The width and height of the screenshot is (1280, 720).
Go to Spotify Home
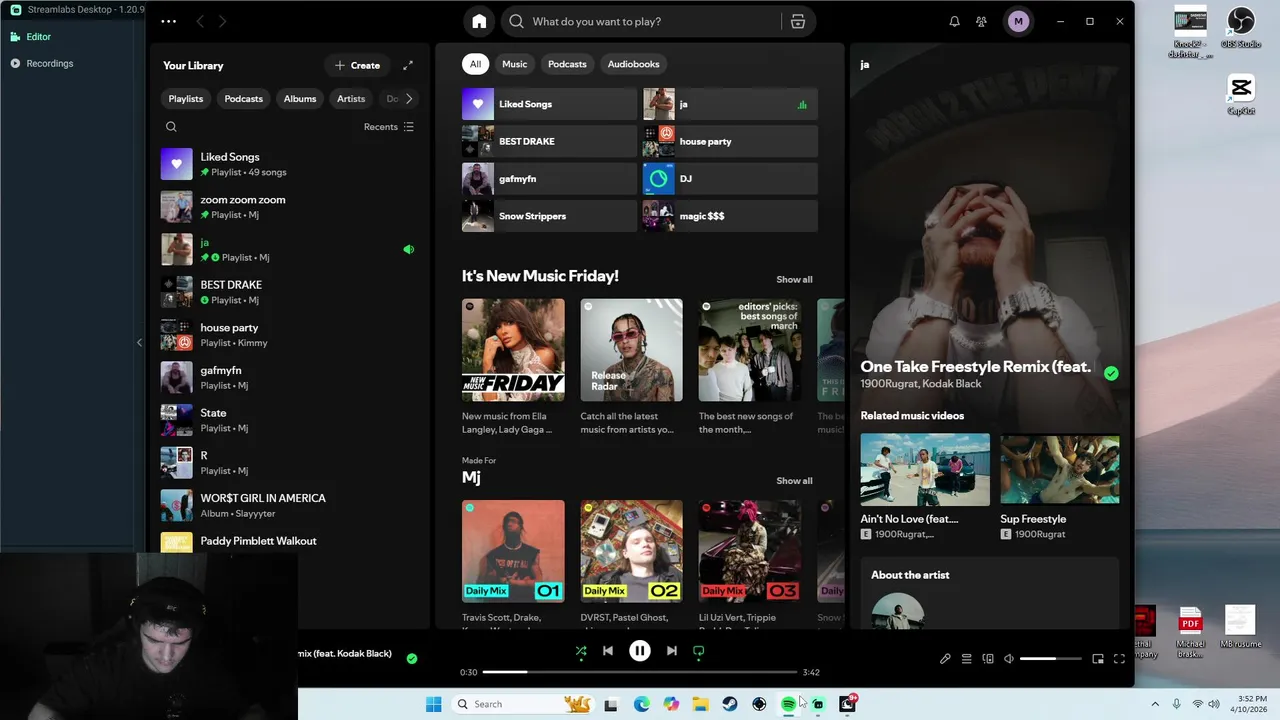click(479, 21)
